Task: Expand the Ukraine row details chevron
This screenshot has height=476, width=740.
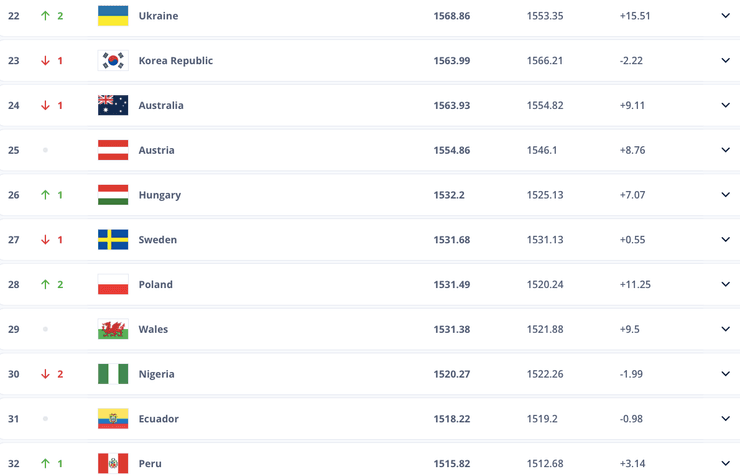Action: (x=725, y=16)
